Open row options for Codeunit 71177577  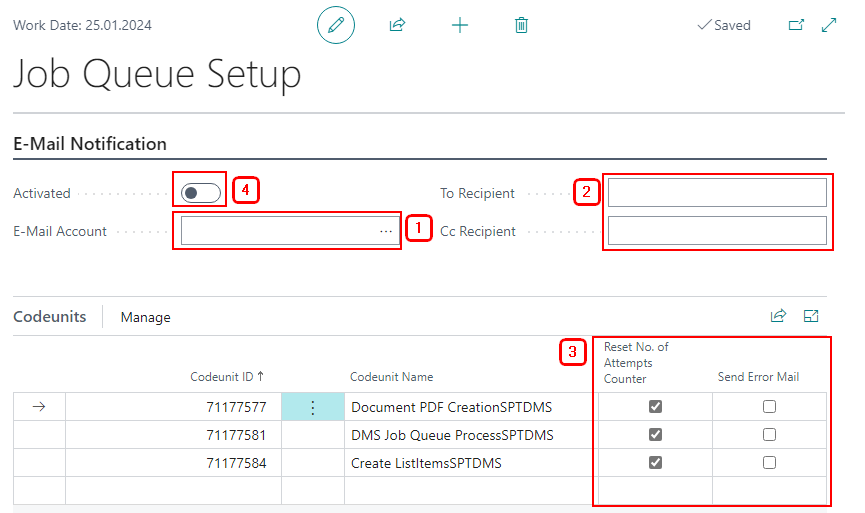tap(313, 407)
